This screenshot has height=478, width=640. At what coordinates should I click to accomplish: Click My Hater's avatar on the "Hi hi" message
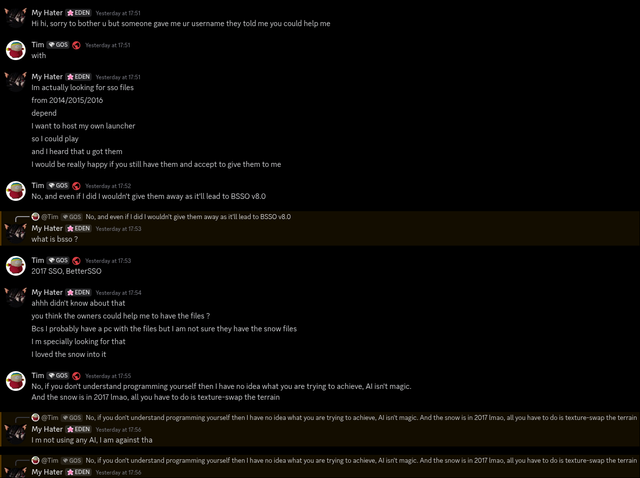pyautogui.click(x=16, y=18)
